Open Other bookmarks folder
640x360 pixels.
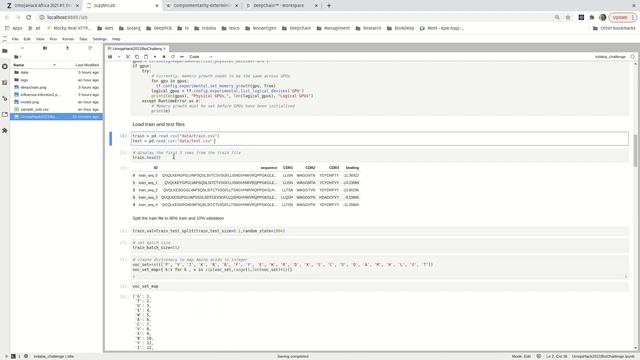(614, 28)
